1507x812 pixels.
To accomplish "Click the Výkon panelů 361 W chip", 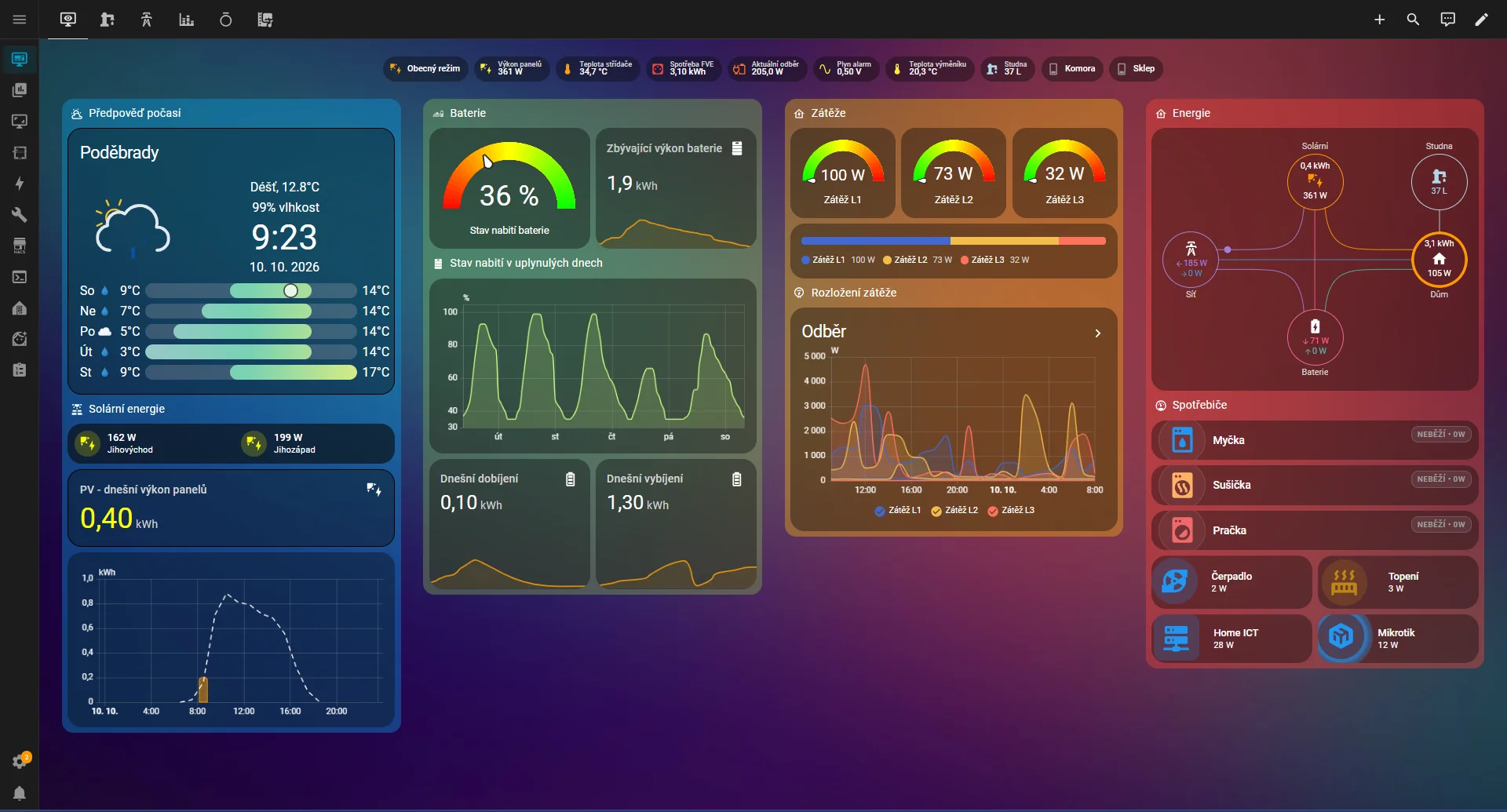I will (x=512, y=69).
